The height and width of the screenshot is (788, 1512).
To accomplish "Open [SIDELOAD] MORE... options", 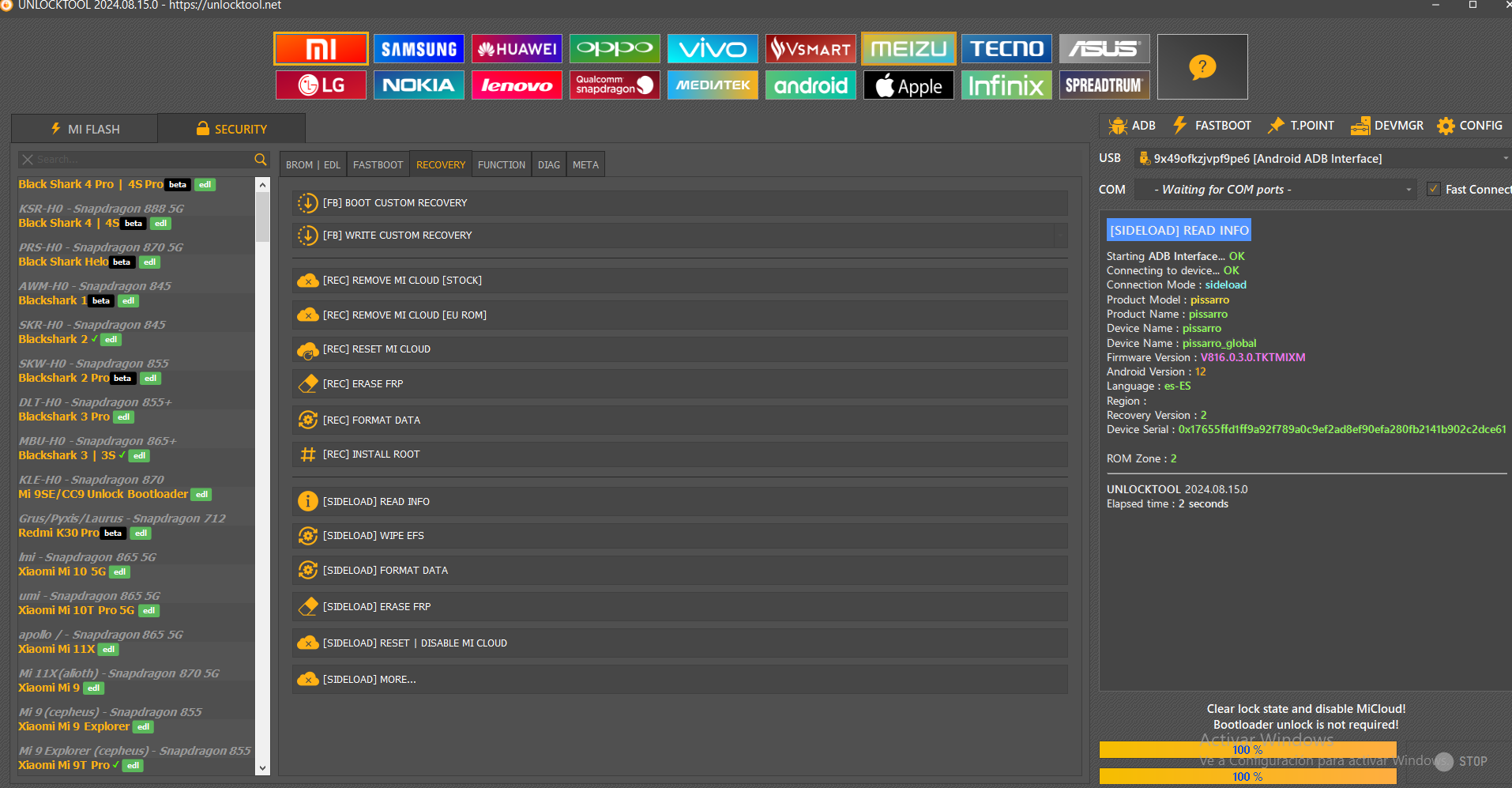I will point(680,680).
